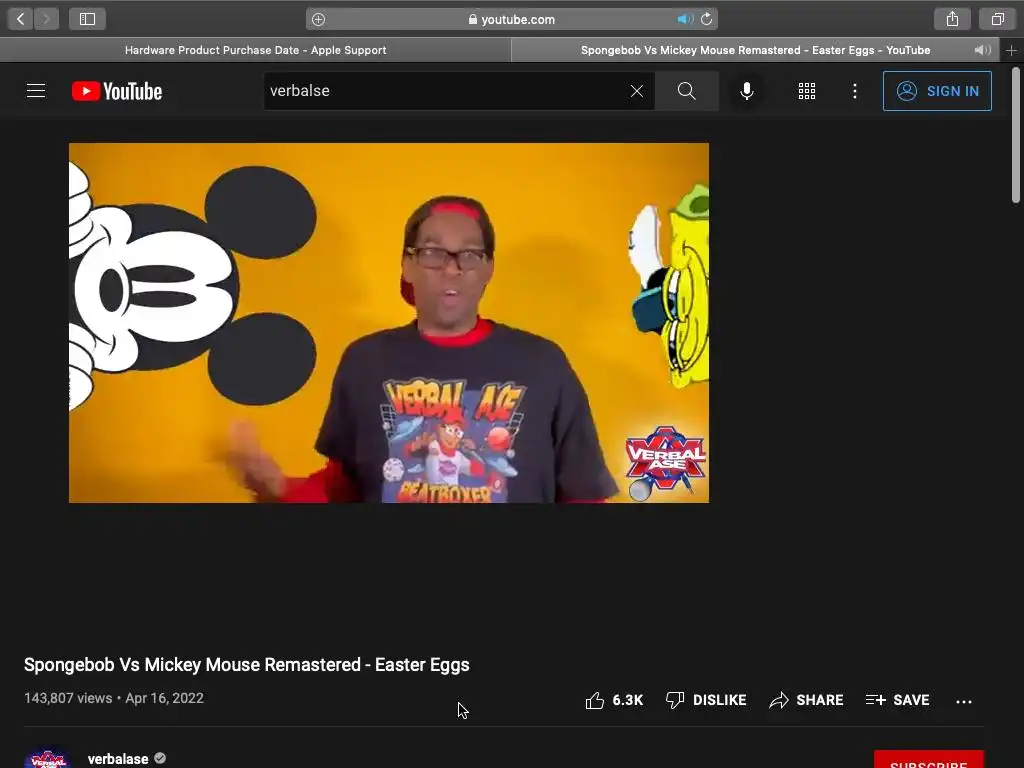
Task: Like the video with thumbs up
Action: [614, 700]
